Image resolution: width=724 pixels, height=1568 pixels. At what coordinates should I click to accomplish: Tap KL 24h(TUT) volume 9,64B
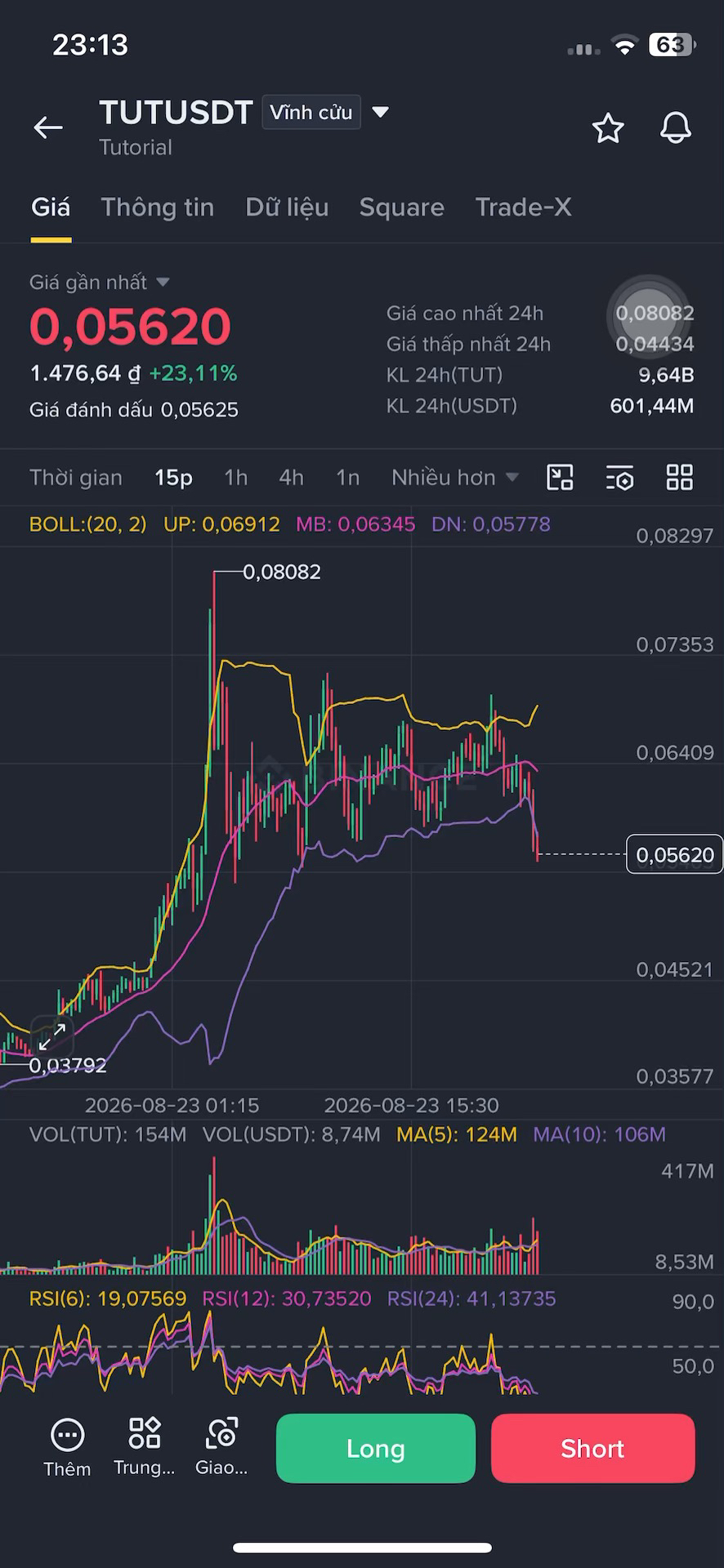click(666, 376)
